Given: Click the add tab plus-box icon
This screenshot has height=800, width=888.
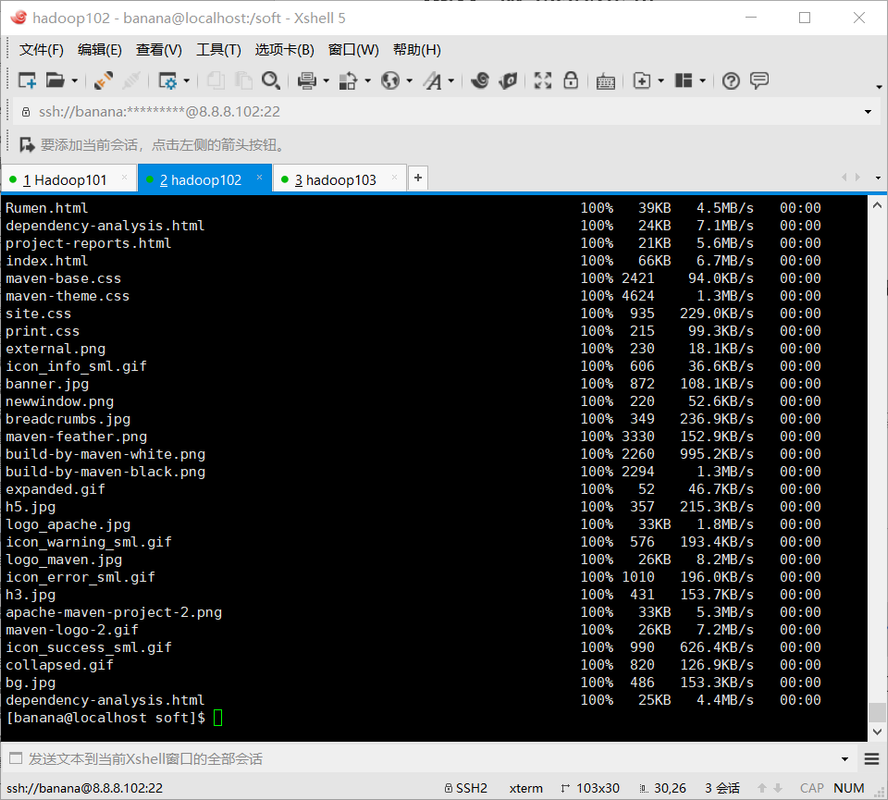Looking at the screenshot, I should pyautogui.click(x=642, y=81).
